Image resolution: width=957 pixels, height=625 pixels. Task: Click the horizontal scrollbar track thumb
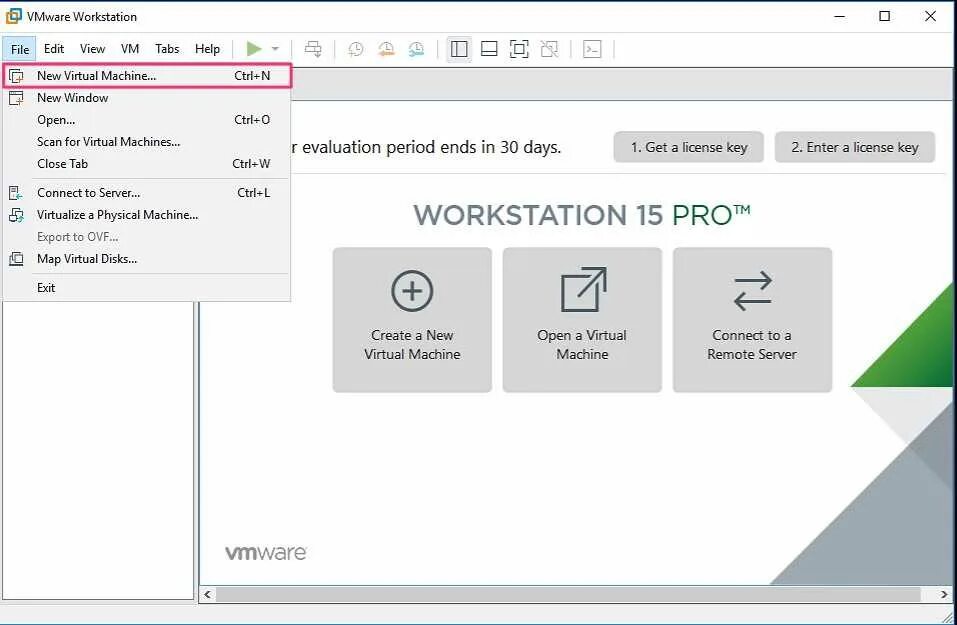[x=568, y=594]
